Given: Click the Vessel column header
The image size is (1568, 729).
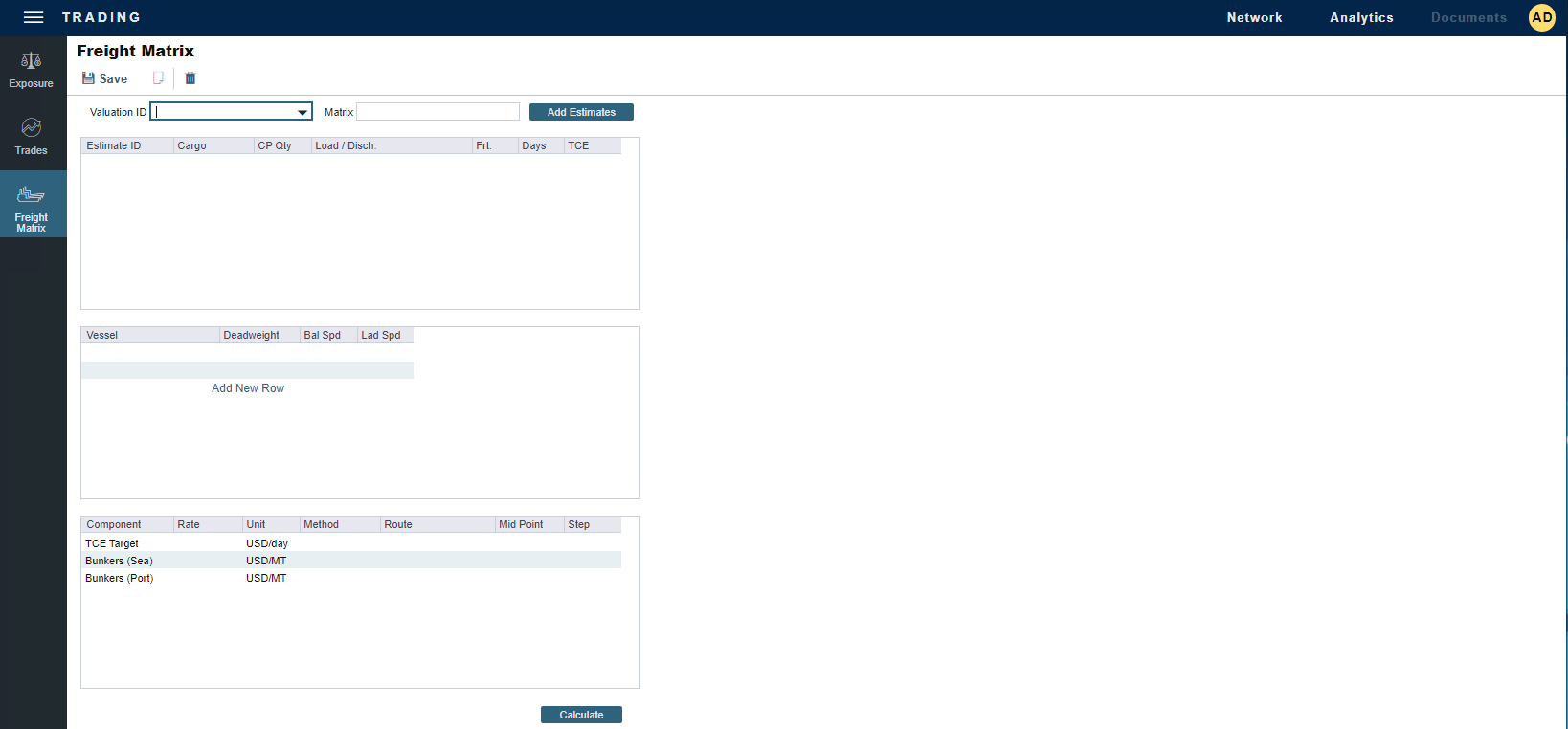Looking at the screenshot, I should 102,335.
